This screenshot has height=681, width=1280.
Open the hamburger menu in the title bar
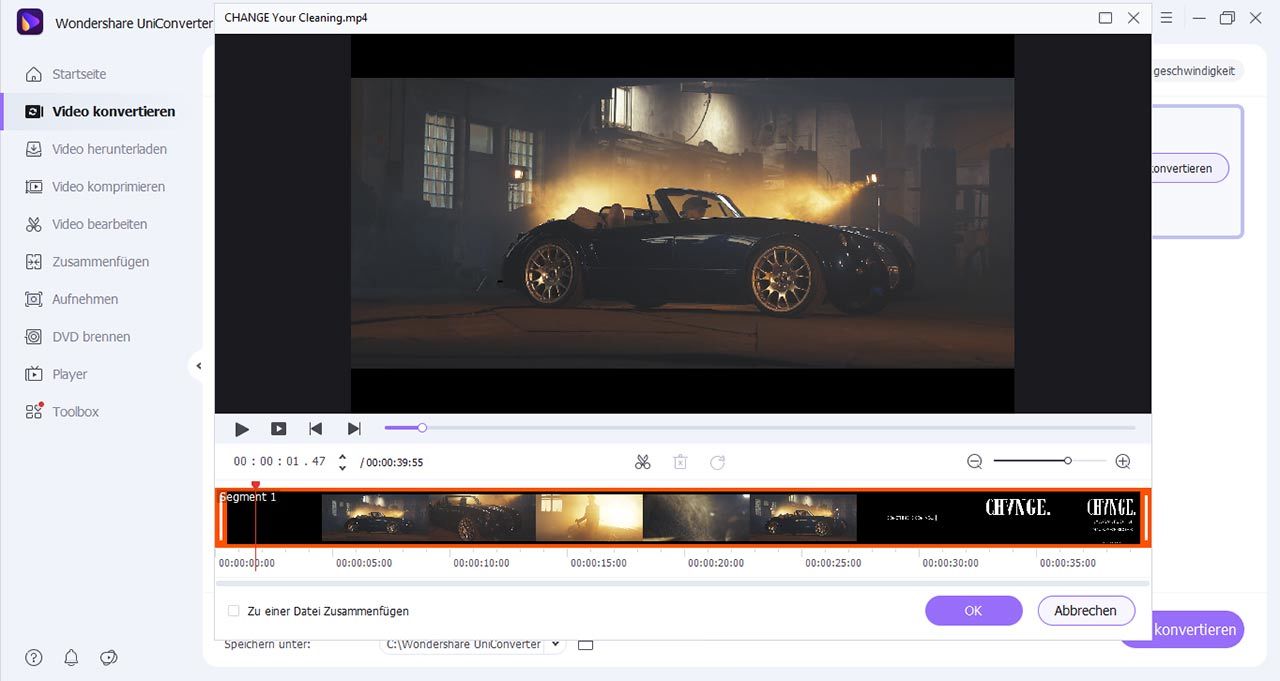(x=1166, y=18)
